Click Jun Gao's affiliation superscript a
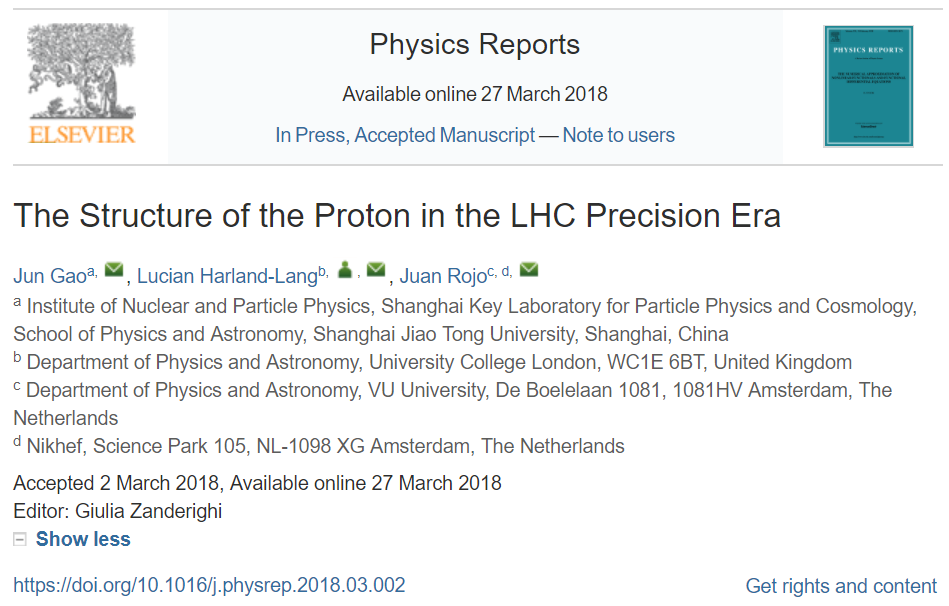The image size is (949, 606). [92, 271]
